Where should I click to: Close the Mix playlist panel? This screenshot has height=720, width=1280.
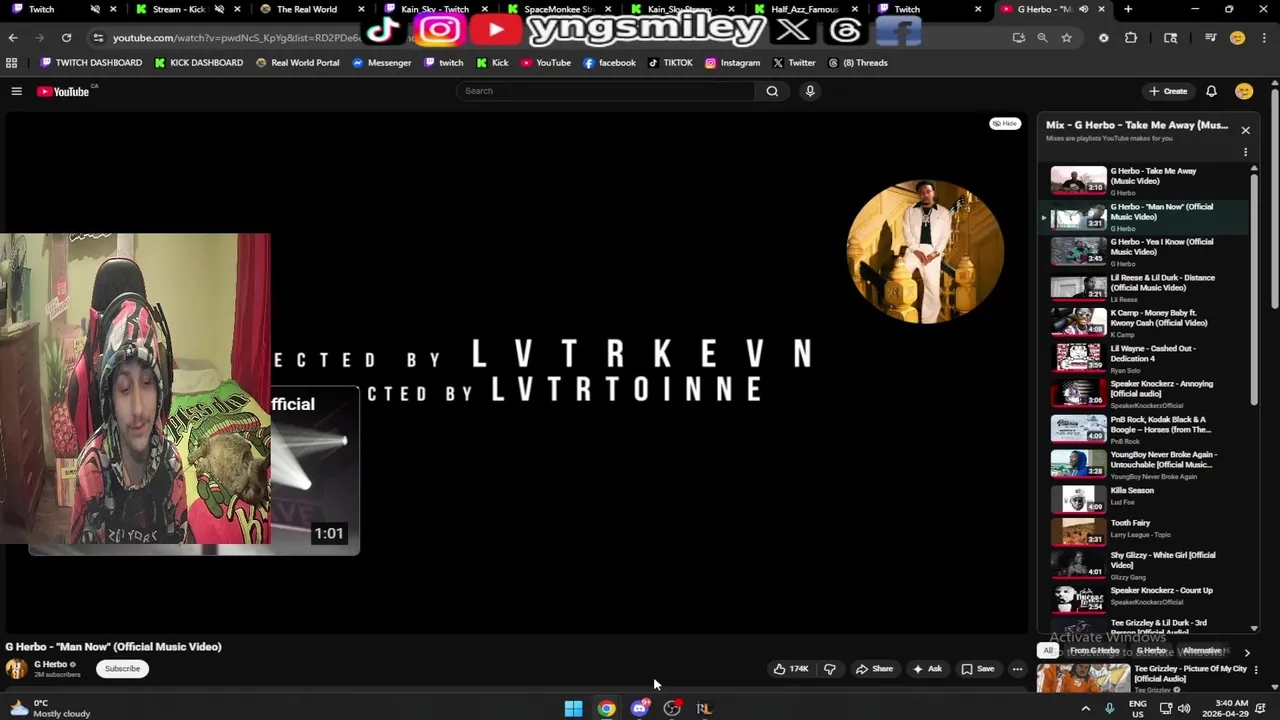tap(1245, 130)
